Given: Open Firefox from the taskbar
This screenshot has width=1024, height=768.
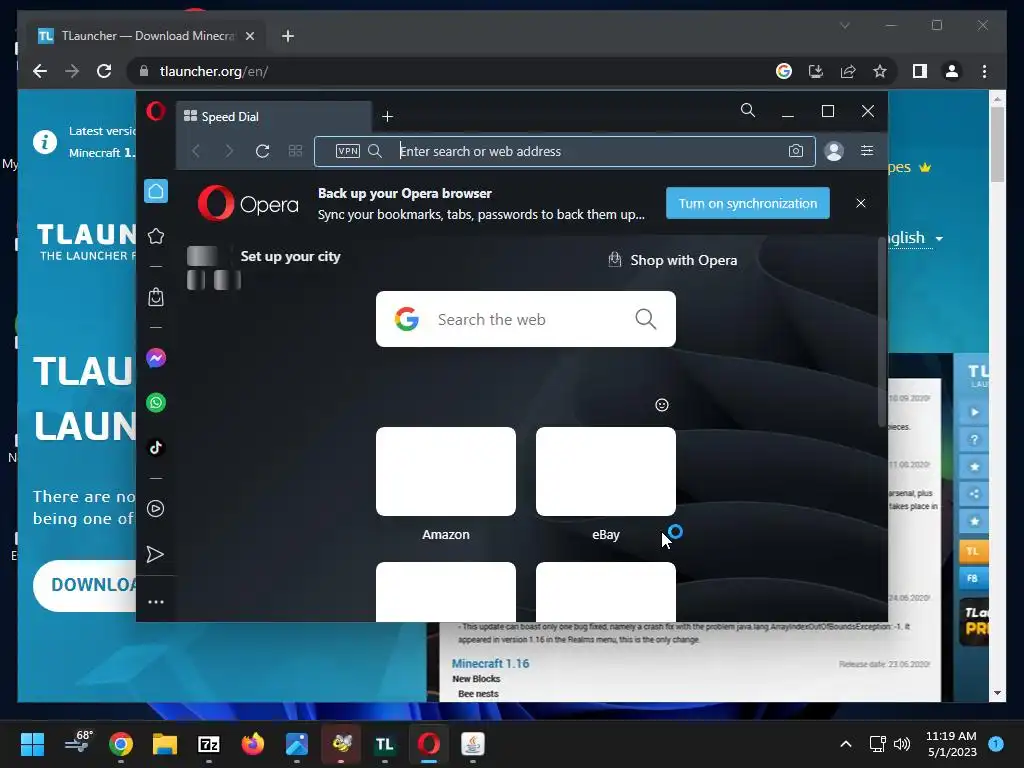Looking at the screenshot, I should [x=253, y=744].
